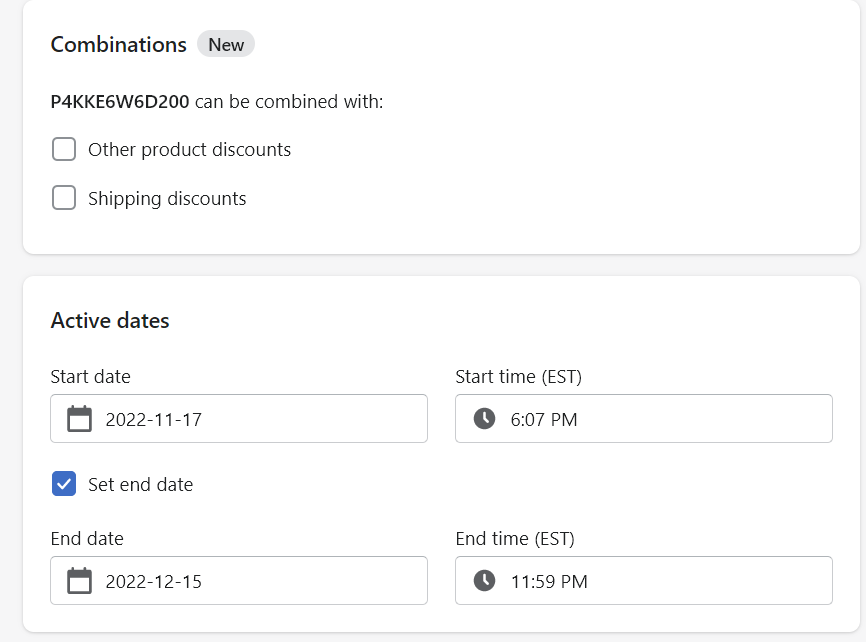Click the Combinations section heading
The height and width of the screenshot is (642, 866).
118,45
